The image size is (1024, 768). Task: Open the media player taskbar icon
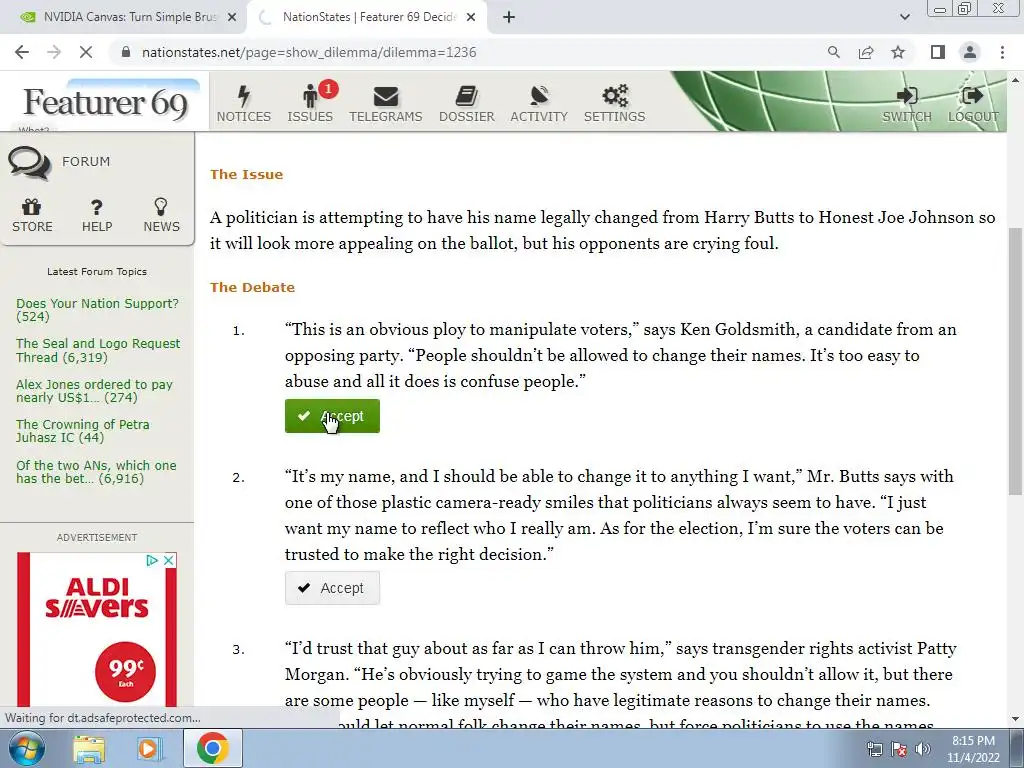149,749
